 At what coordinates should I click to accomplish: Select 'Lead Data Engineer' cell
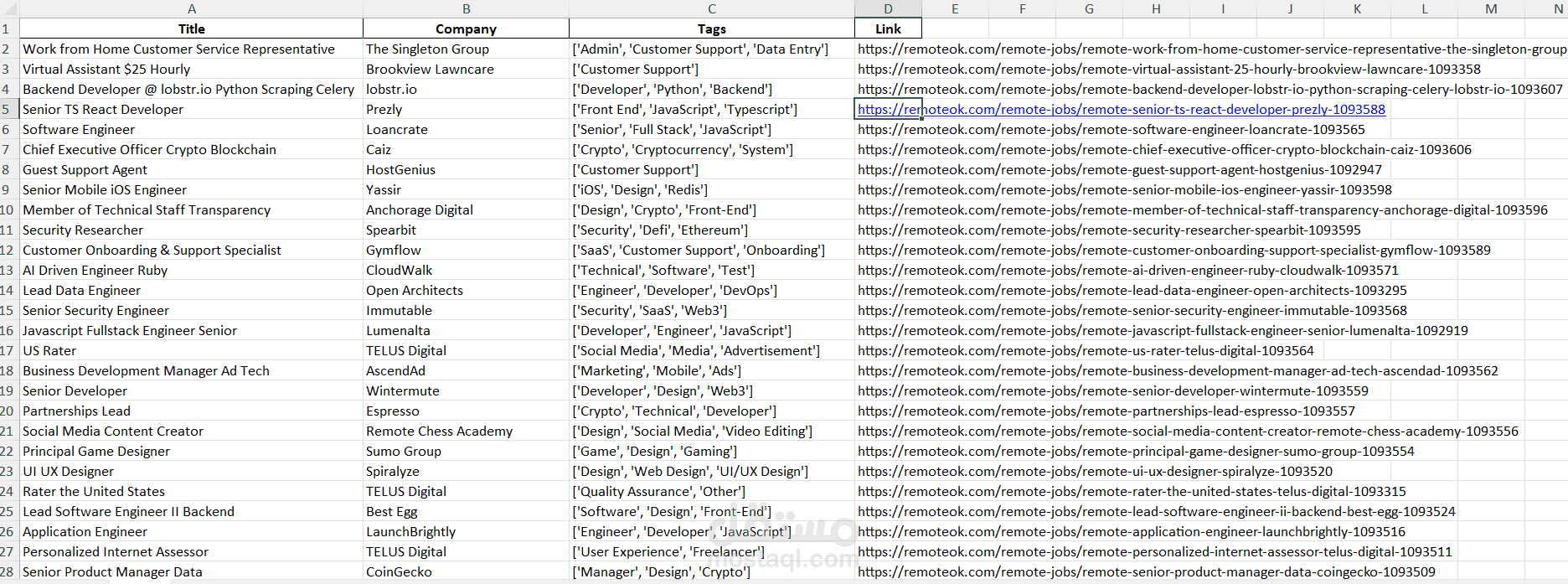pos(191,290)
